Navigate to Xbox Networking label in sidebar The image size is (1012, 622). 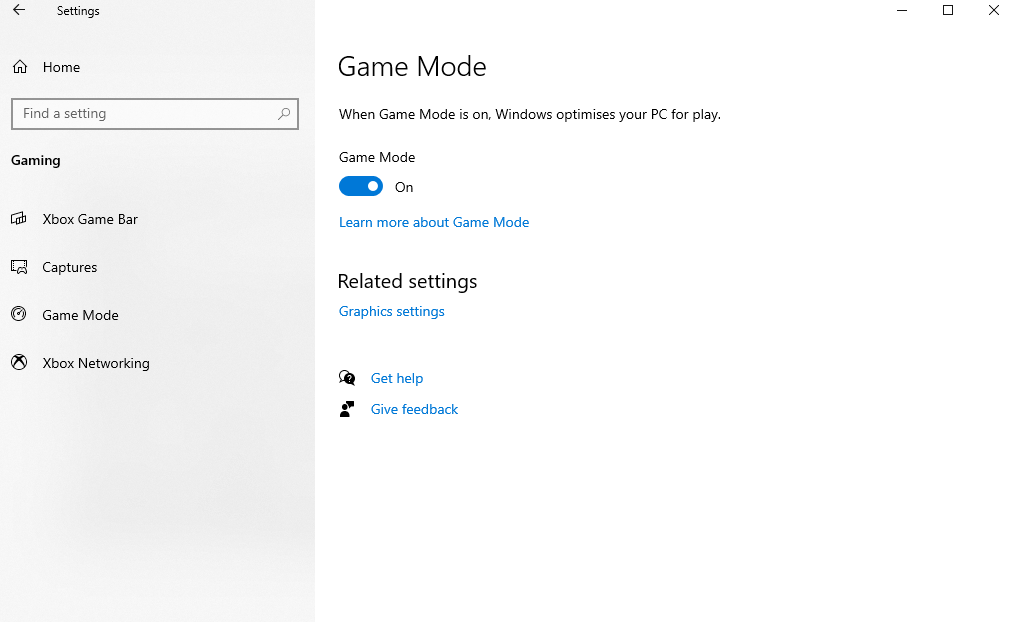(96, 363)
